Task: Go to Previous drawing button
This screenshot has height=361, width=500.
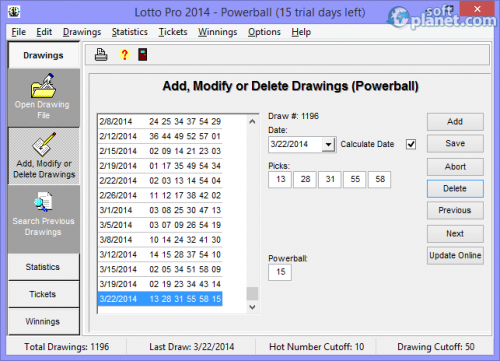Action: 455,210
